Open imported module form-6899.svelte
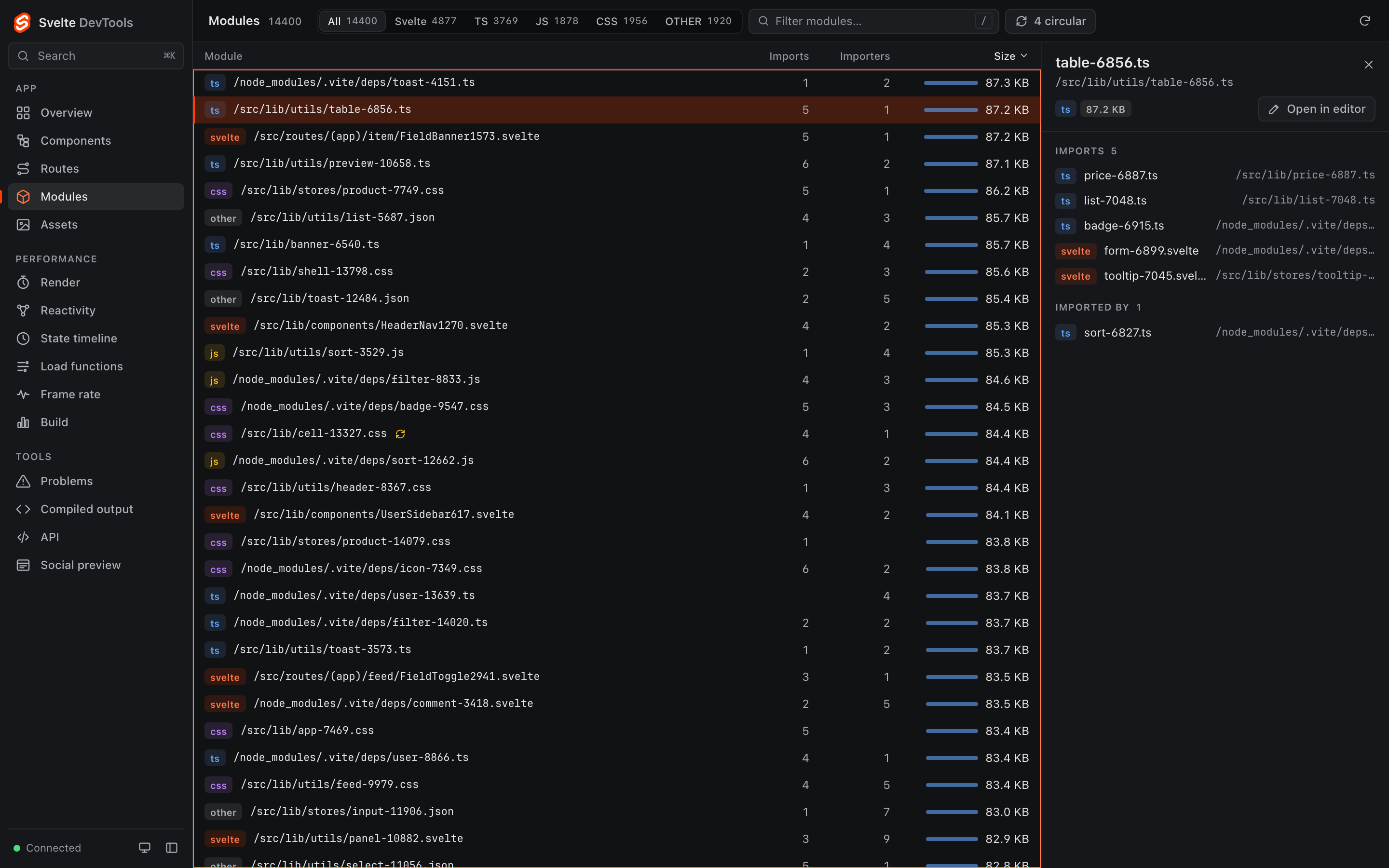1389x868 pixels. (x=1214, y=251)
